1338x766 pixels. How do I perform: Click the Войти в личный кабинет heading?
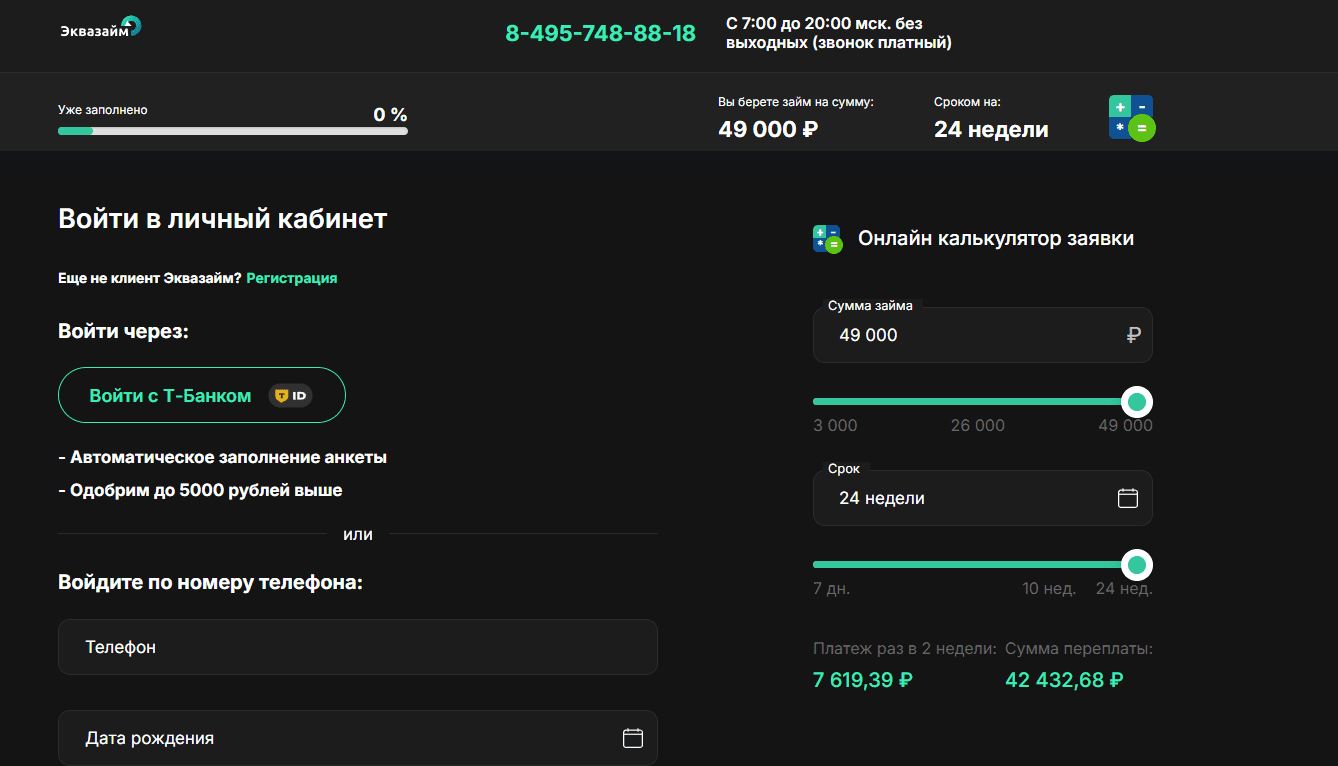(223, 219)
